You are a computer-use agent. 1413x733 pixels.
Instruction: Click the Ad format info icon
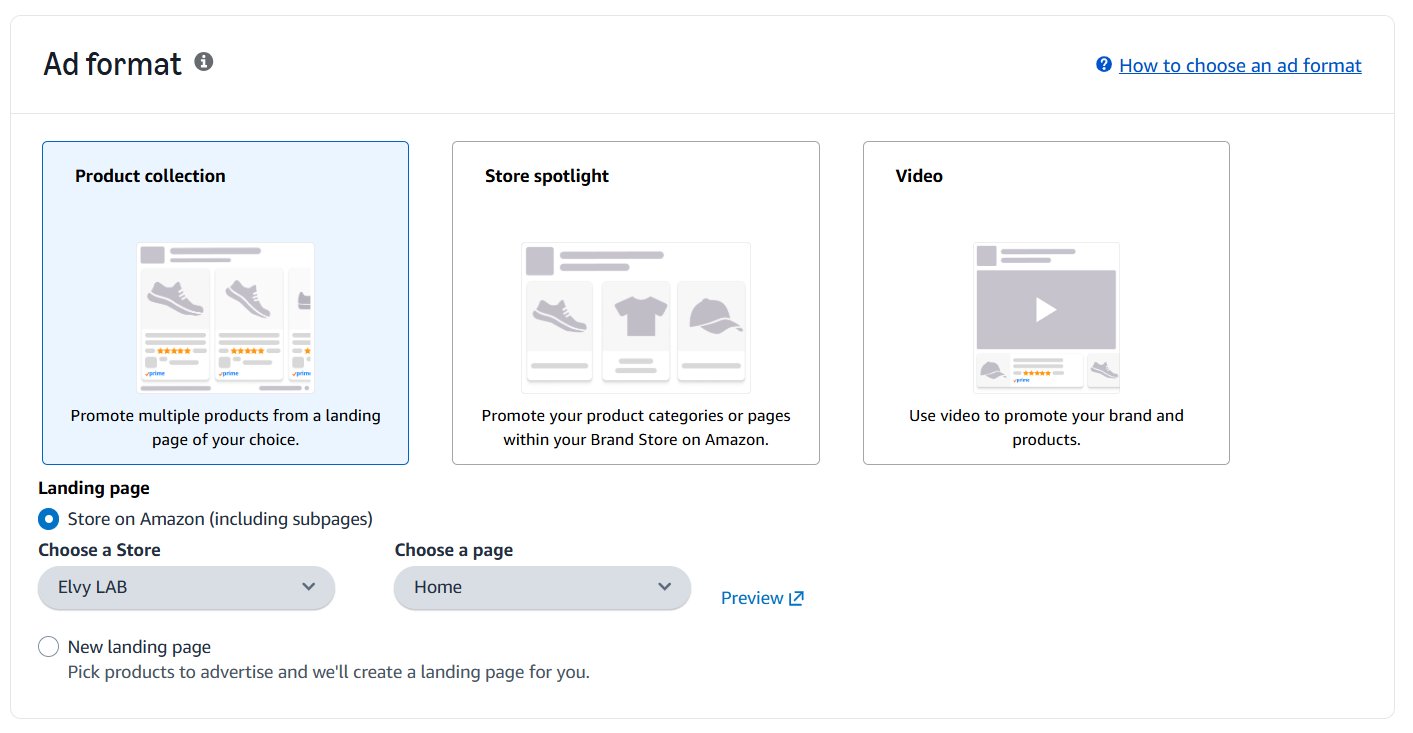click(x=205, y=61)
